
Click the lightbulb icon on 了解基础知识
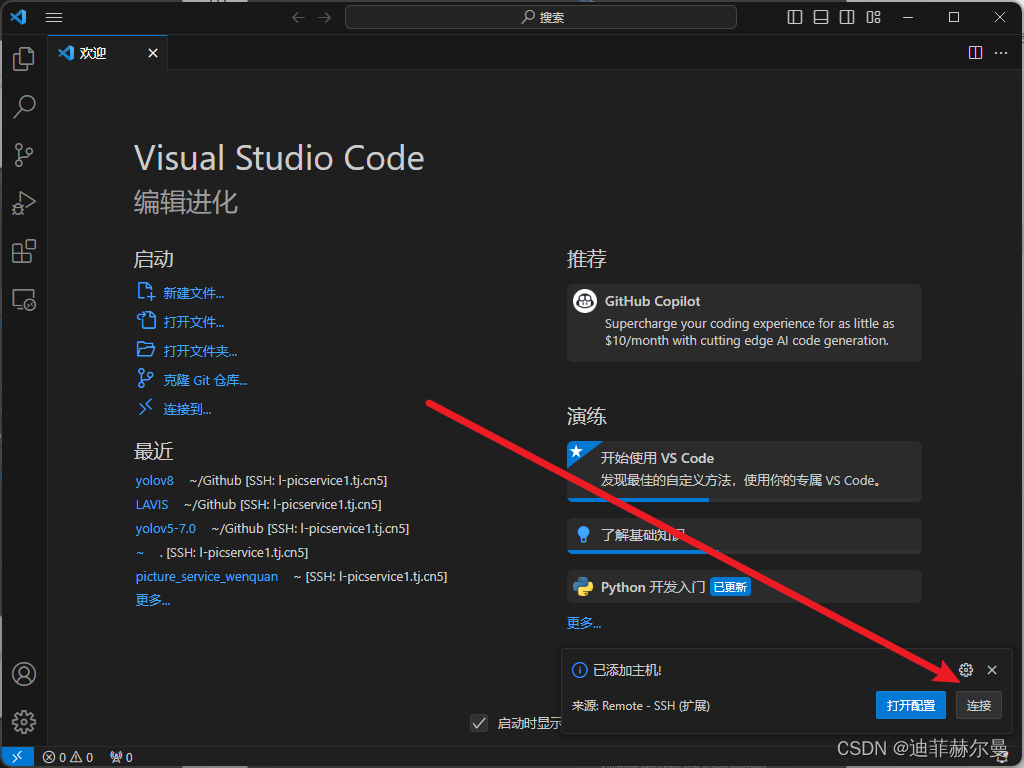coord(584,535)
